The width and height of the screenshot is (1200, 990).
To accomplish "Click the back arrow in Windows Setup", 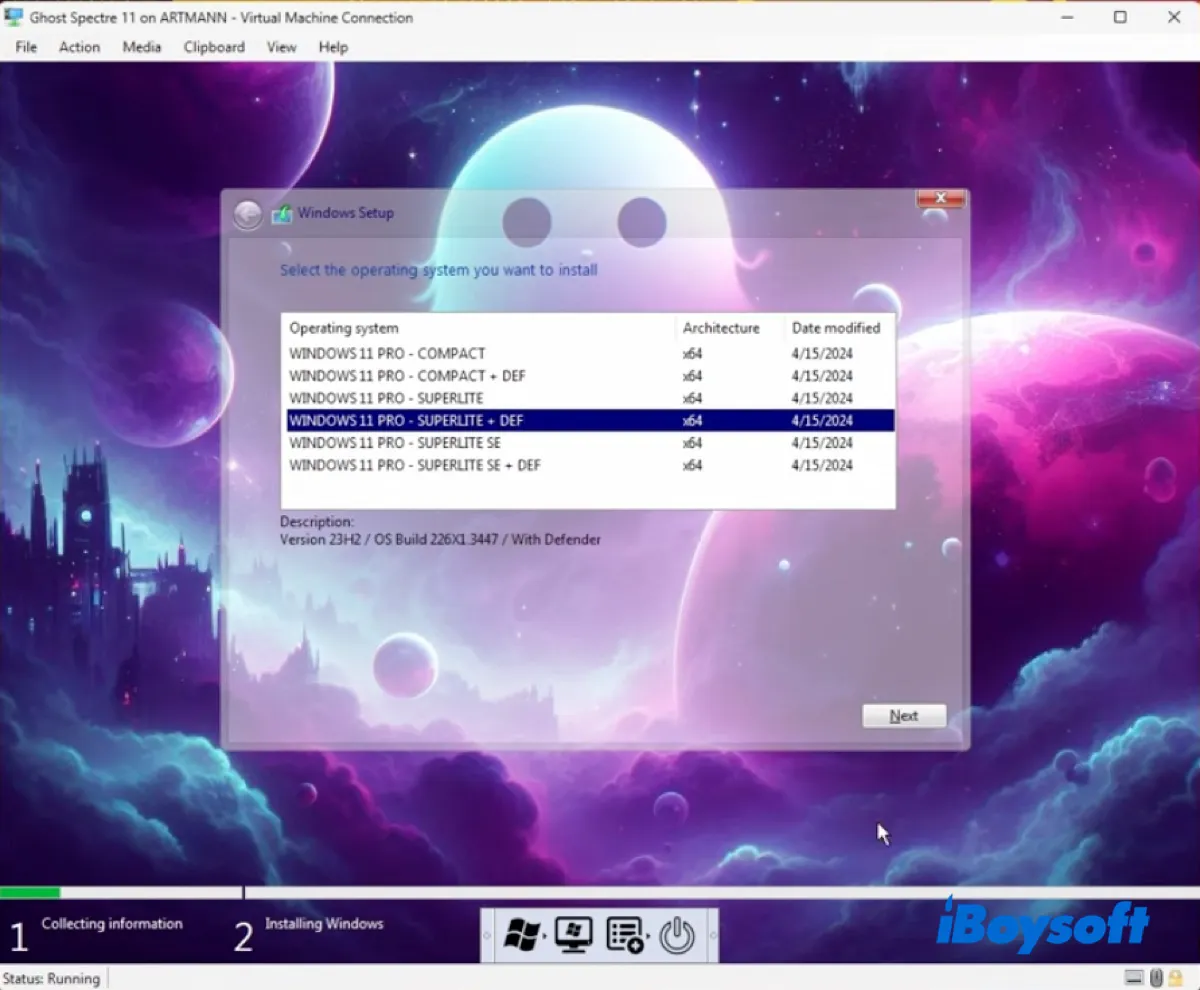I will [x=247, y=214].
